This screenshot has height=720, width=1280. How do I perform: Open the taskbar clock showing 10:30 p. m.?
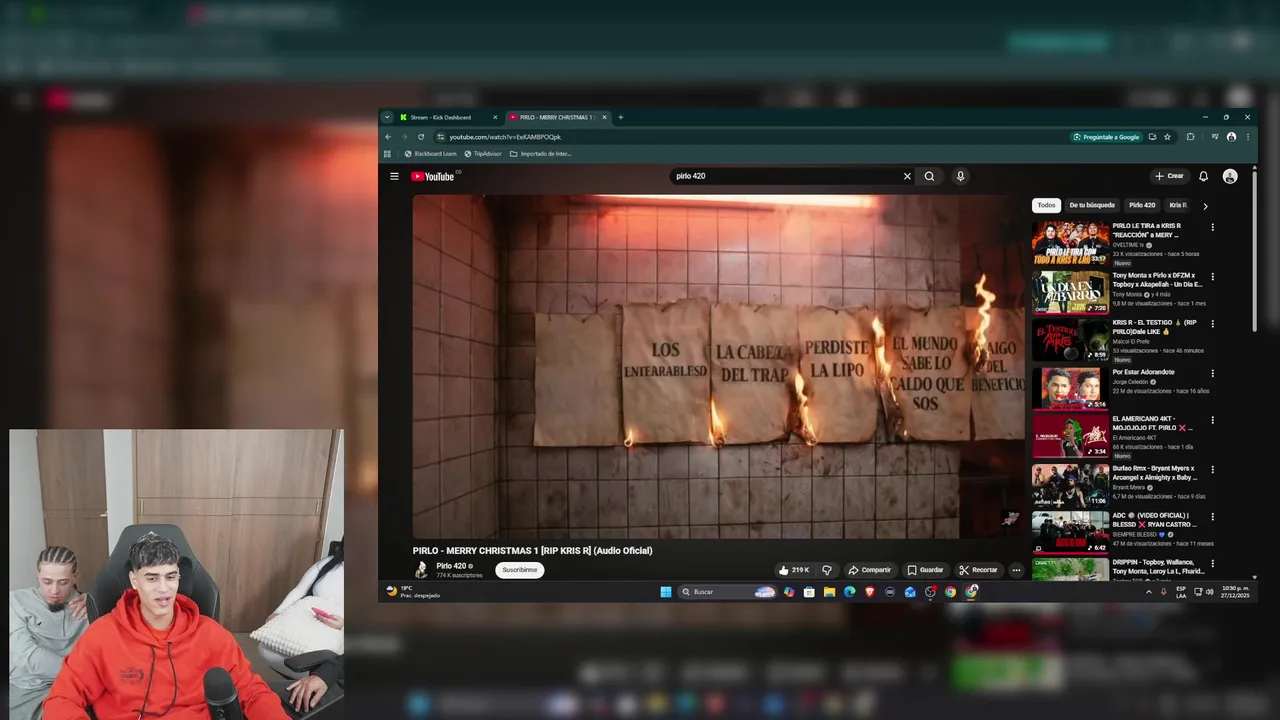(1236, 592)
